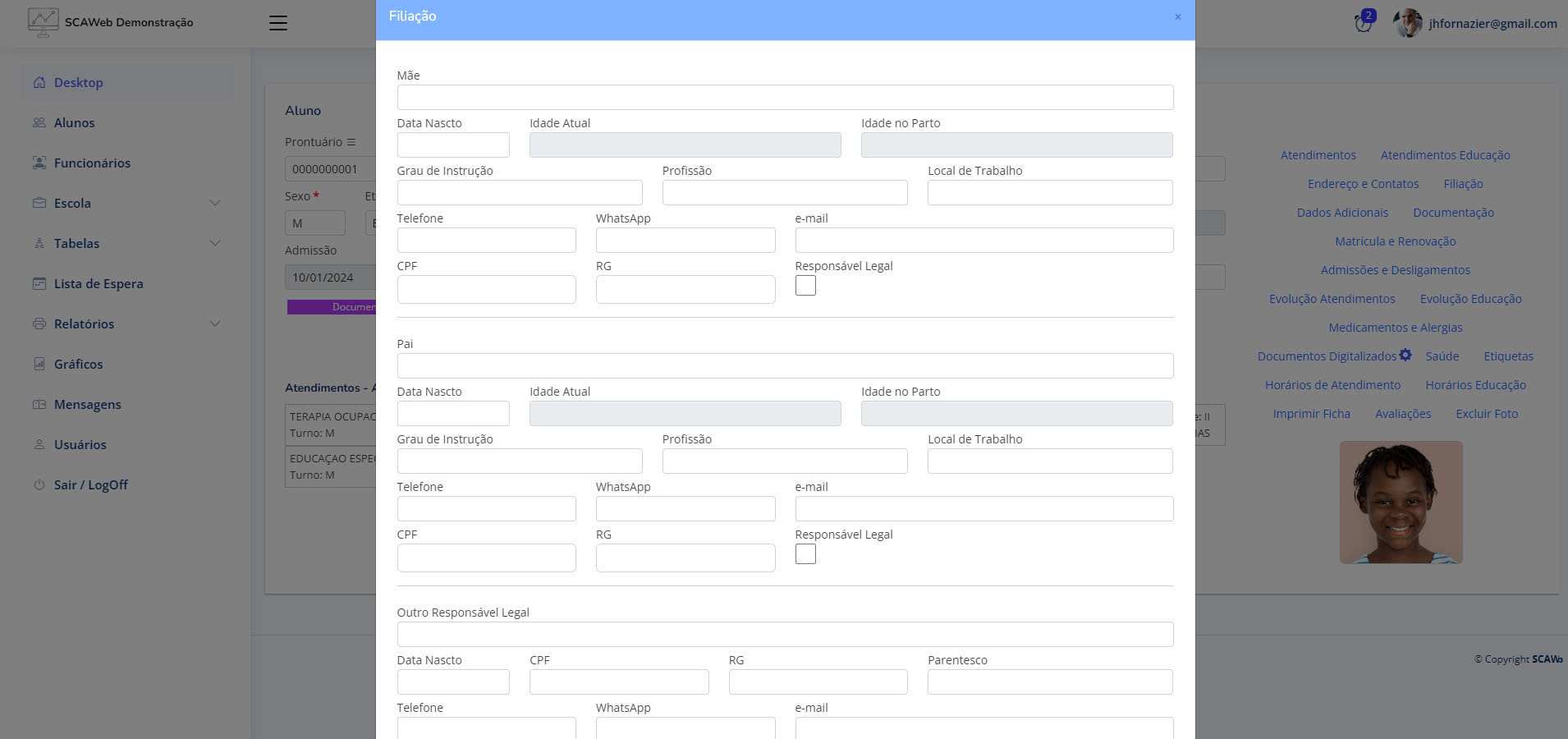The image size is (1568, 739).
Task: Open Lista de Espera menu item
Action: (x=99, y=284)
